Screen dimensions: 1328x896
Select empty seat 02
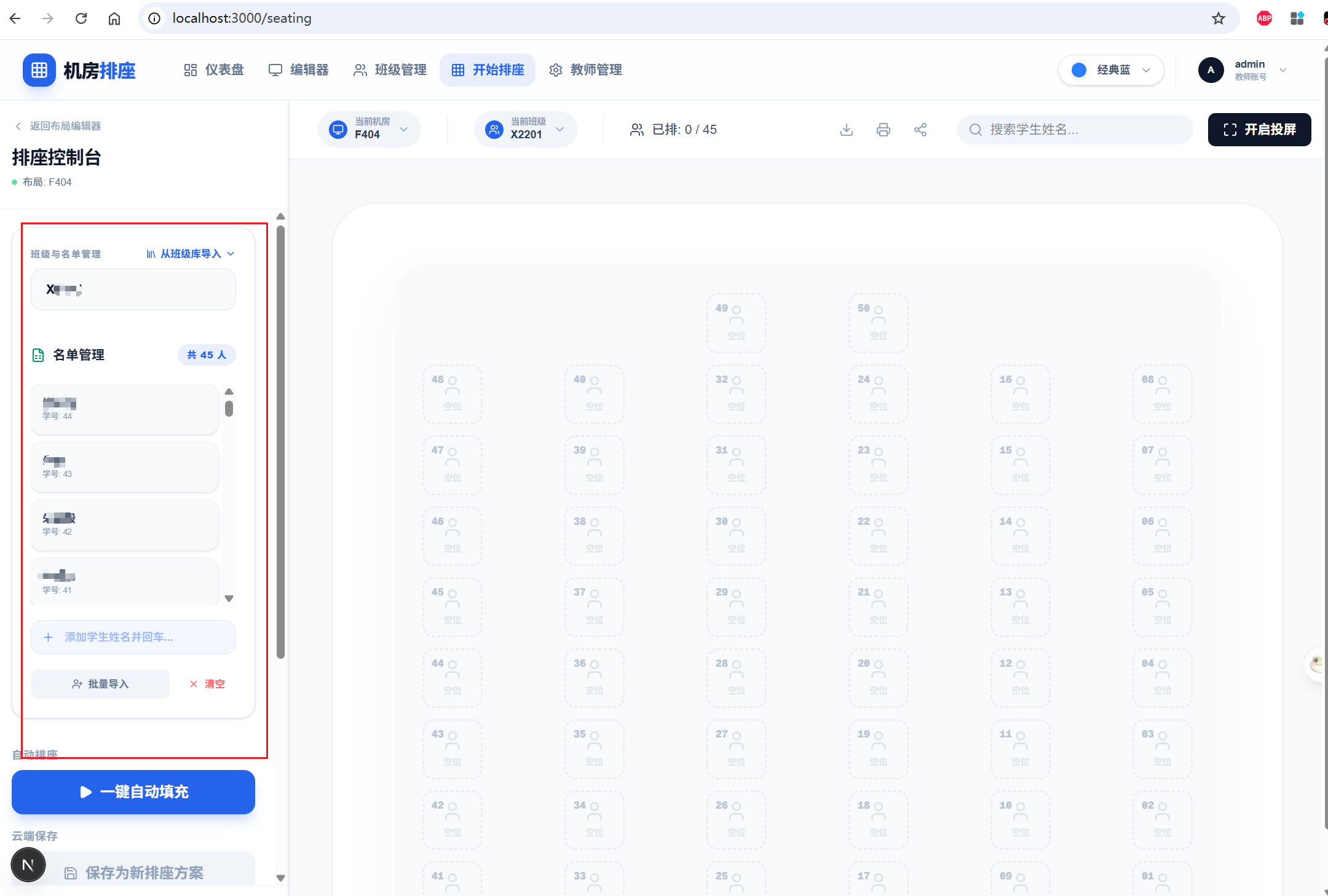(x=1163, y=820)
